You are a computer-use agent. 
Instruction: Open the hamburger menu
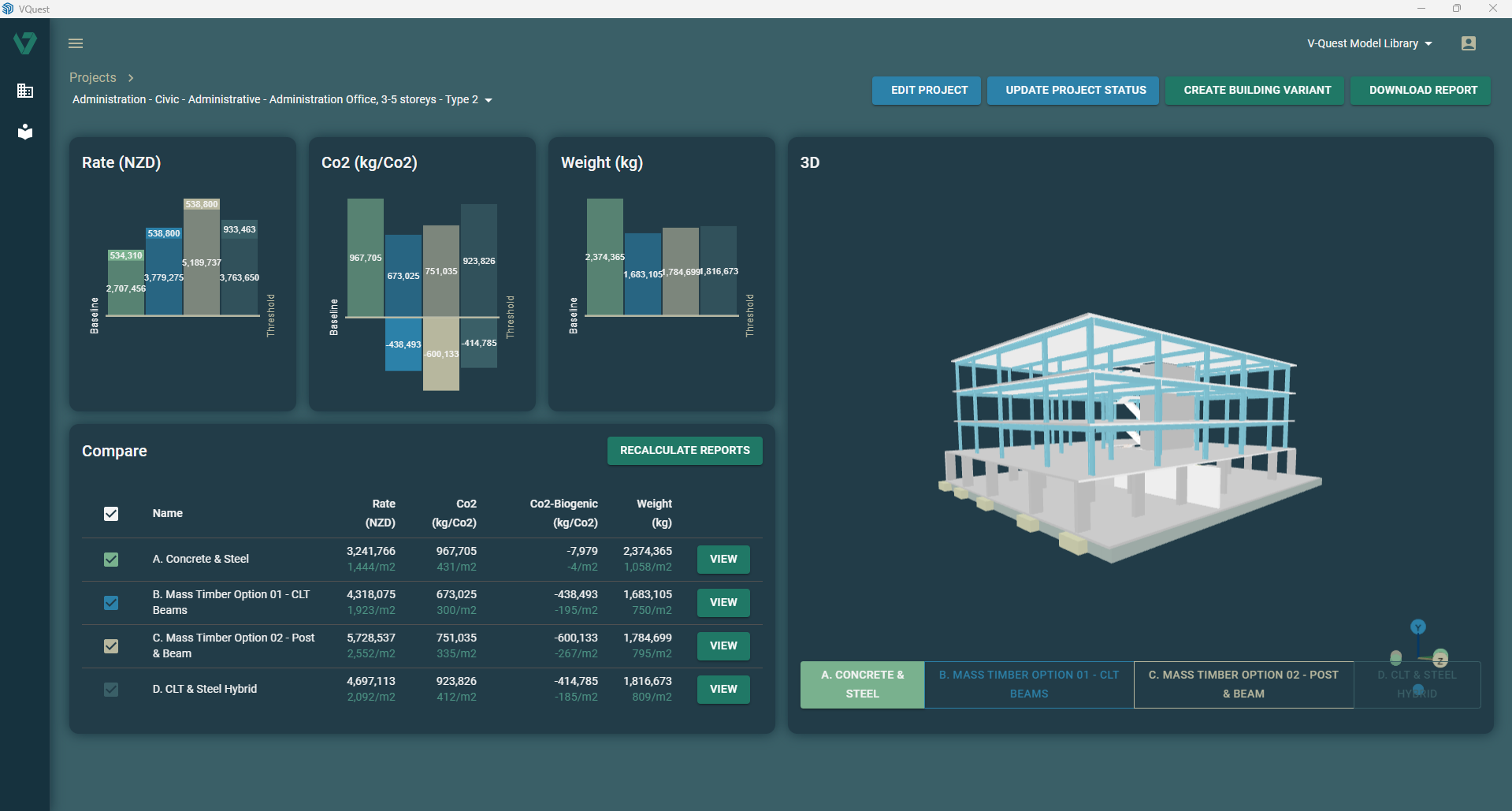(76, 43)
